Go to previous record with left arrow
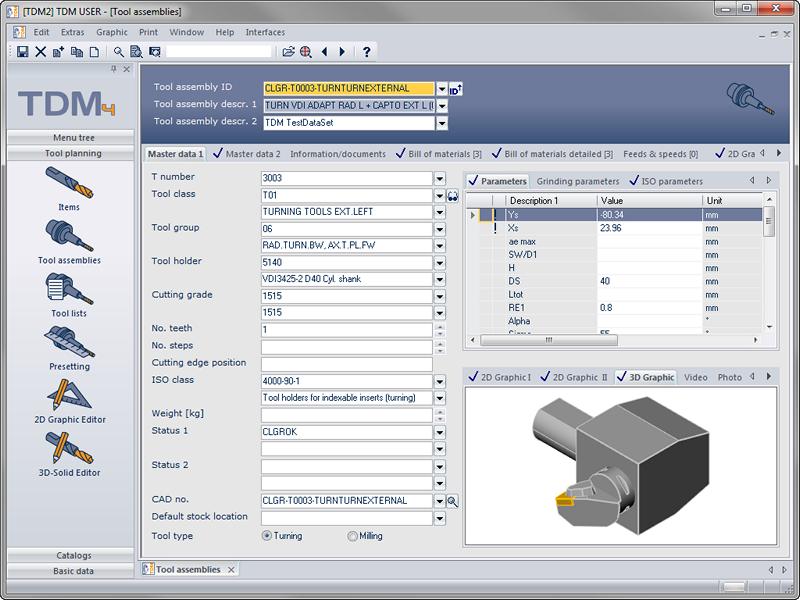Screen dimensions: 800x600 (324, 52)
